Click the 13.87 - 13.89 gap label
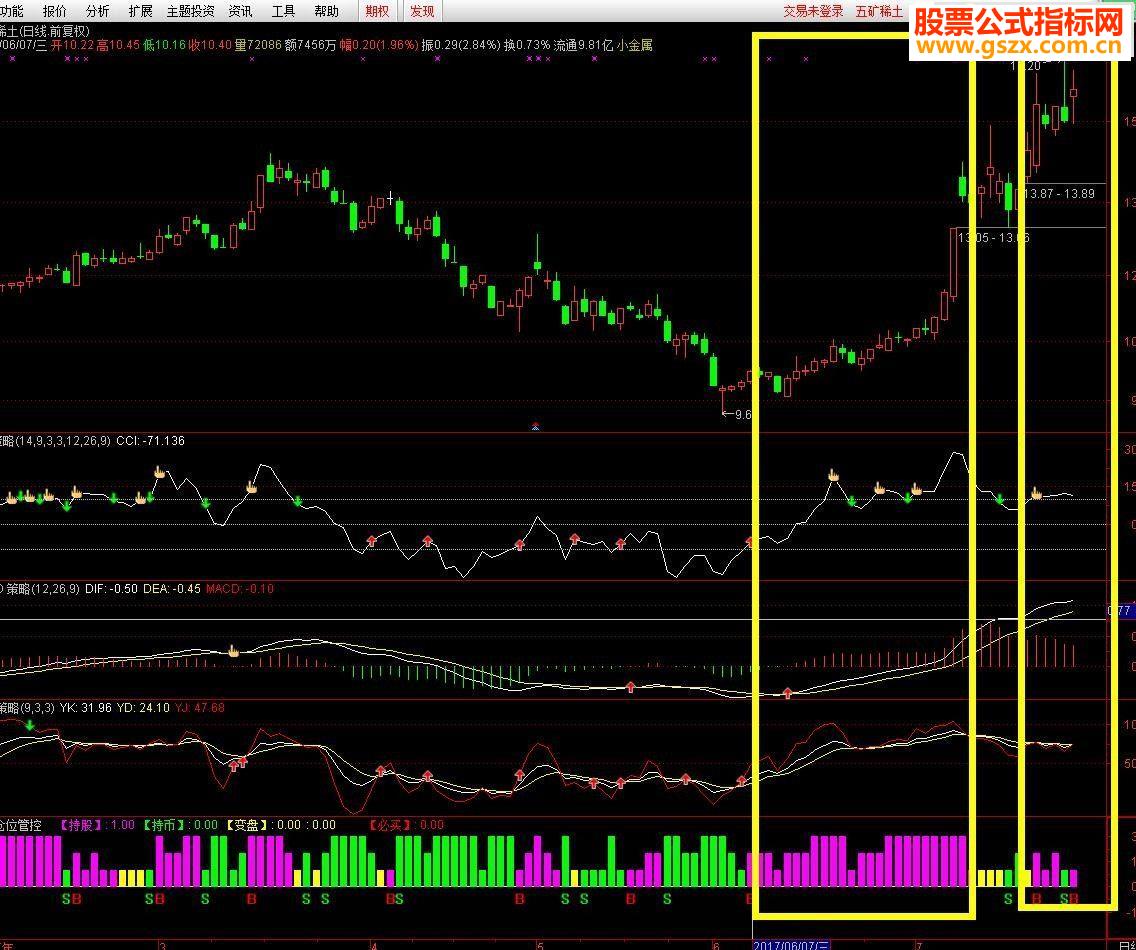The height and width of the screenshot is (950, 1136). [x=1058, y=193]
